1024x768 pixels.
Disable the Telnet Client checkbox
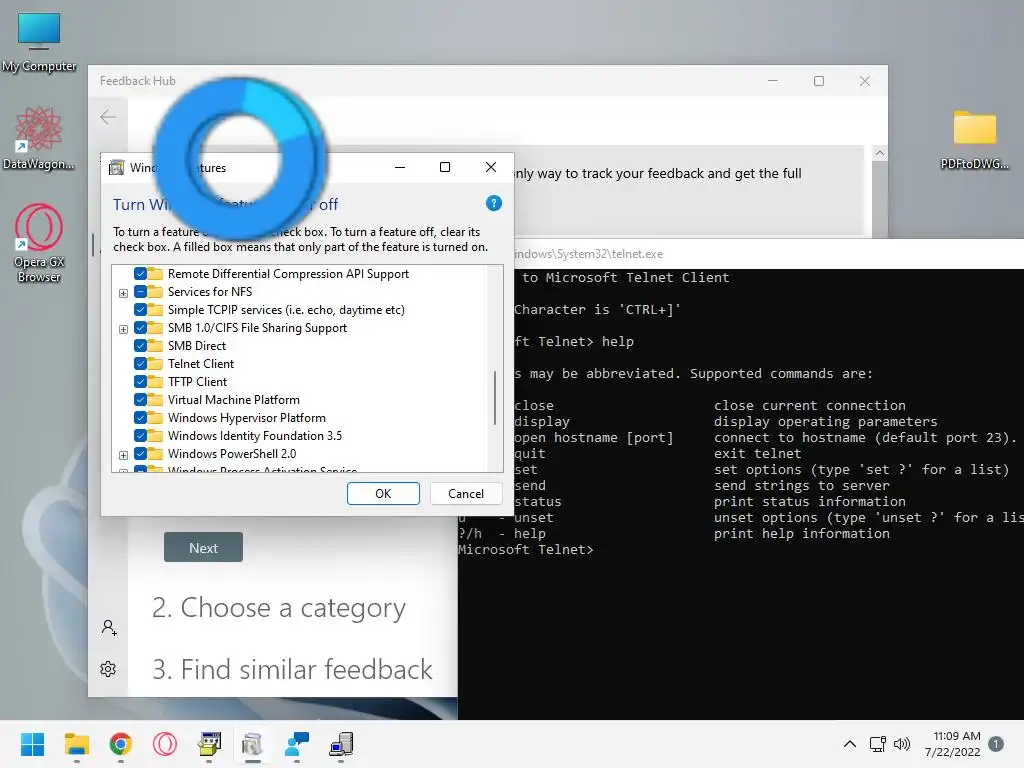(140, 364)
